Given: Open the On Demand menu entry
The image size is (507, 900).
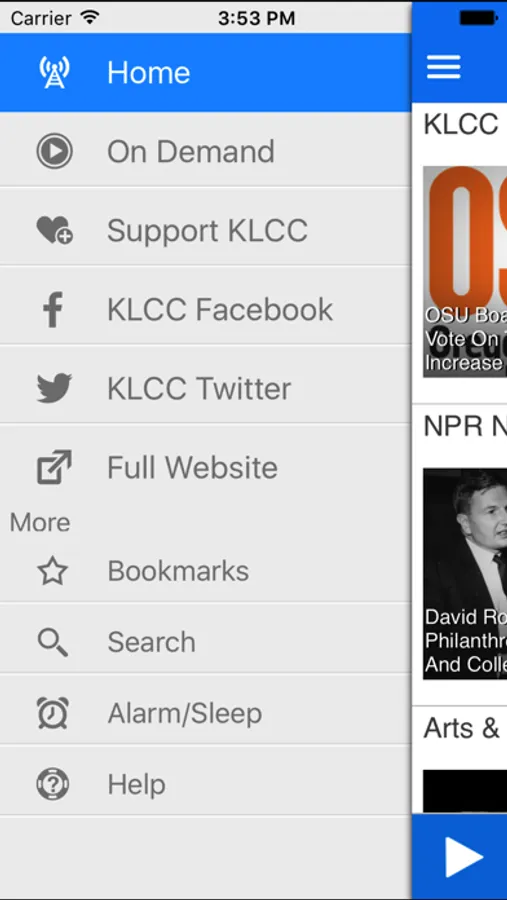Looking at the screenshot, I should pyautogui.click(x=206, y=151).
